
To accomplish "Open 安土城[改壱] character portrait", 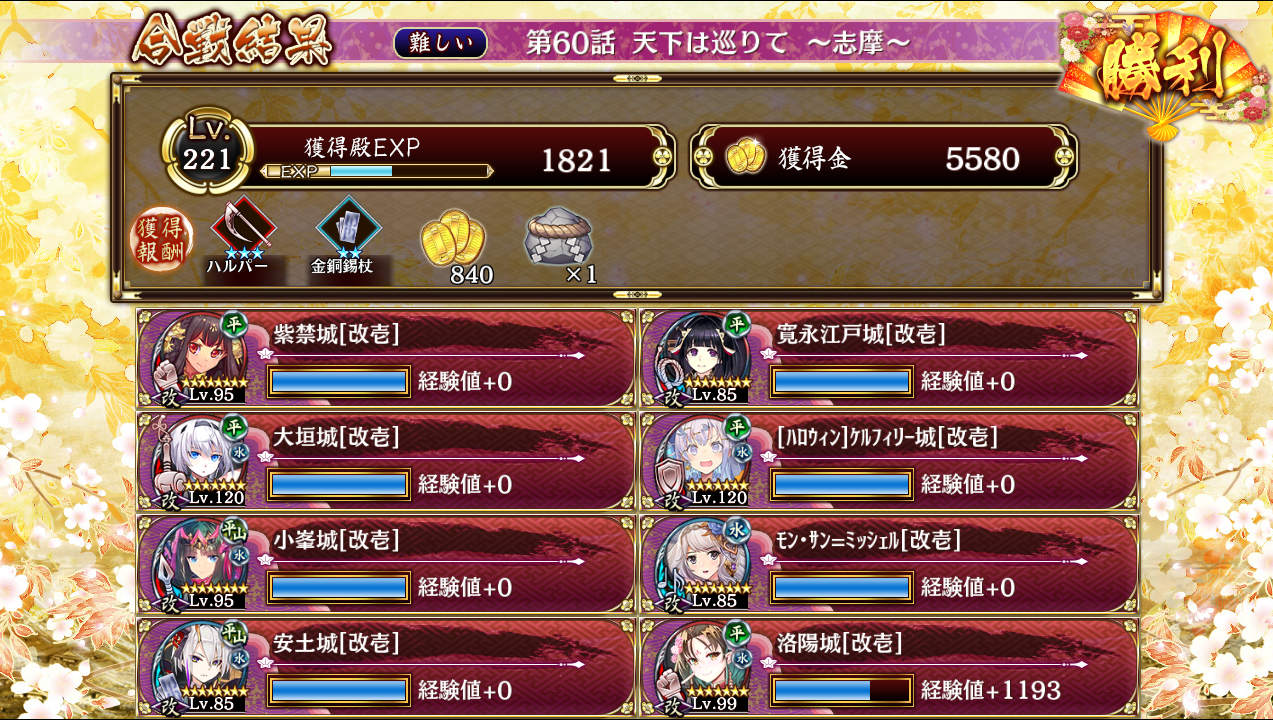I will 200,665.
